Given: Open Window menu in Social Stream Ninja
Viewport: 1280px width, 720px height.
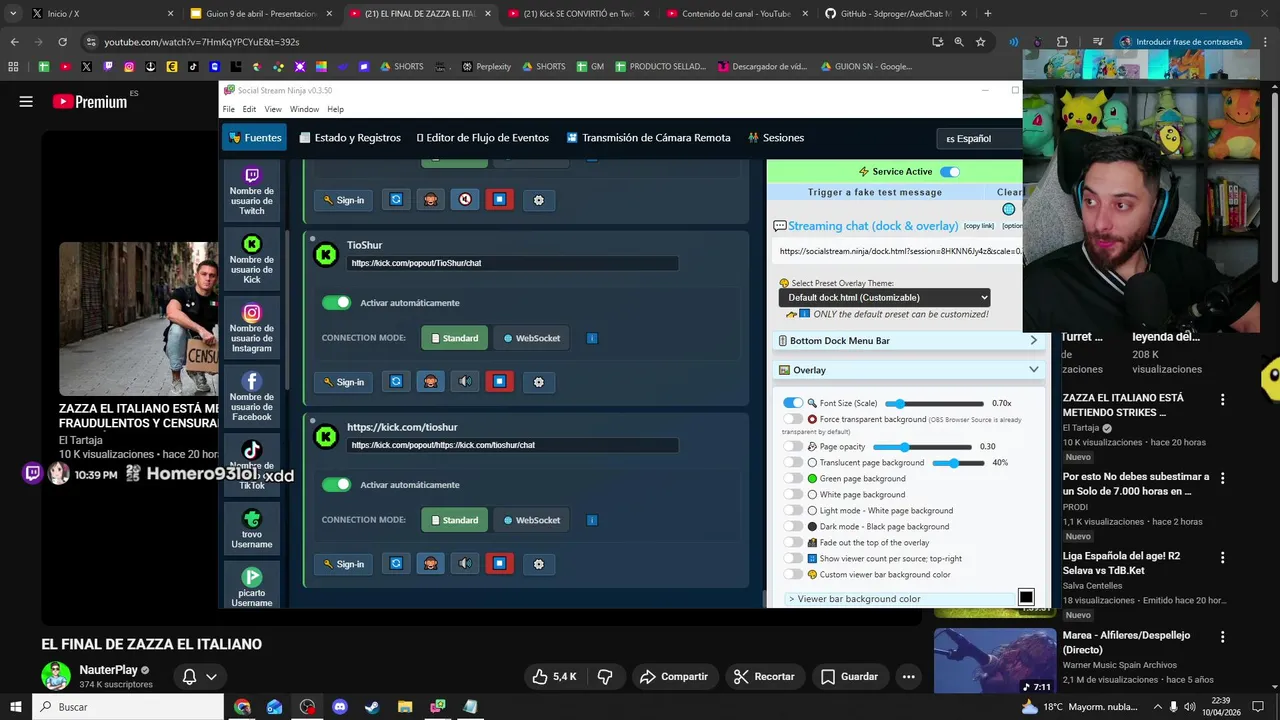Looking at the screenshot, I should tap(304, 109).
